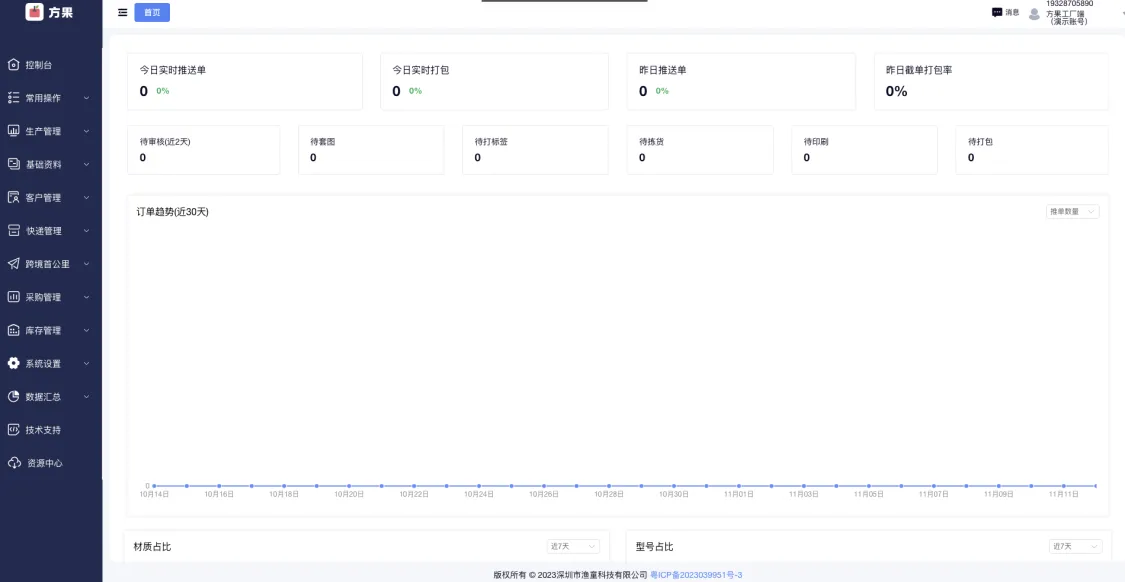The height and width of the screenshot is (582, 1125).
Task: Click the 数据汇总 pie chart icon
Action: [x=13, y=396]
